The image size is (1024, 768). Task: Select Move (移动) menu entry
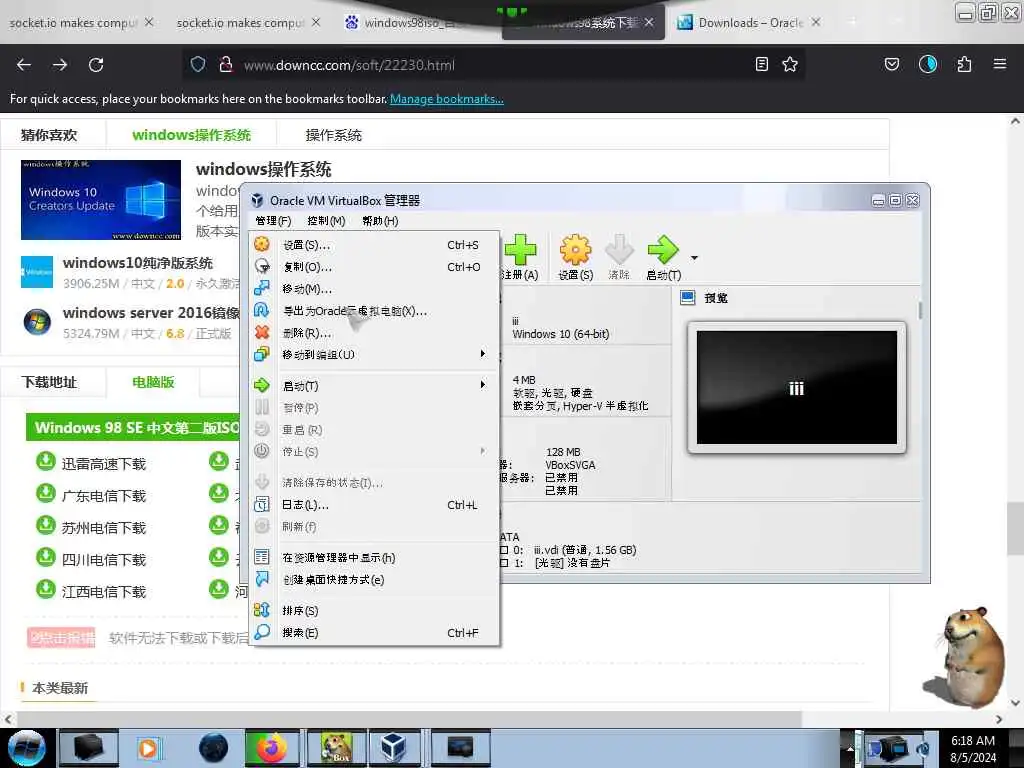pos(375,289)
